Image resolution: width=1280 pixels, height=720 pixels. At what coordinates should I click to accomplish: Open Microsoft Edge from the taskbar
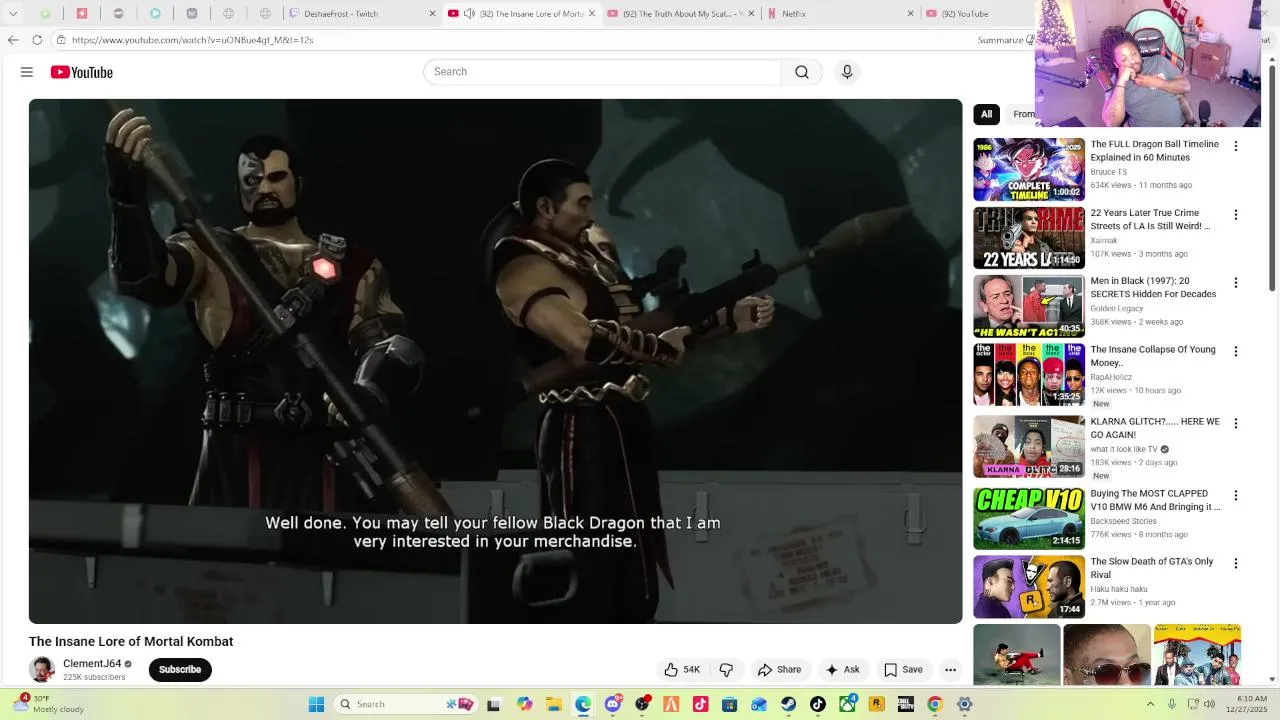[x=583, y=704]
